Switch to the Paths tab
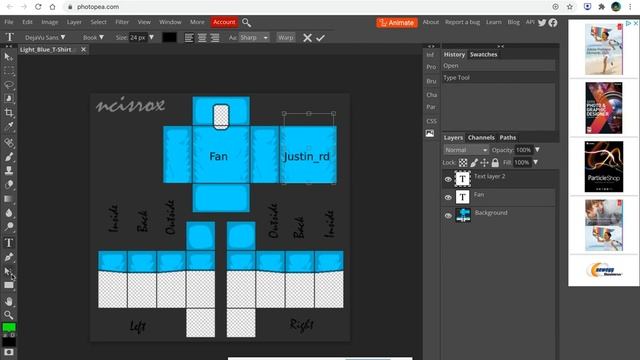This screenshot has height=360, width=640. 508,138
